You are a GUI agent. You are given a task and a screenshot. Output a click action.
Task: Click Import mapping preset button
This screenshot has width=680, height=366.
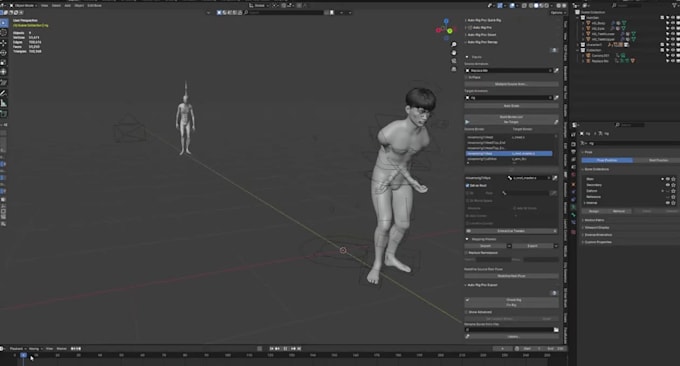tap(485, 246)
